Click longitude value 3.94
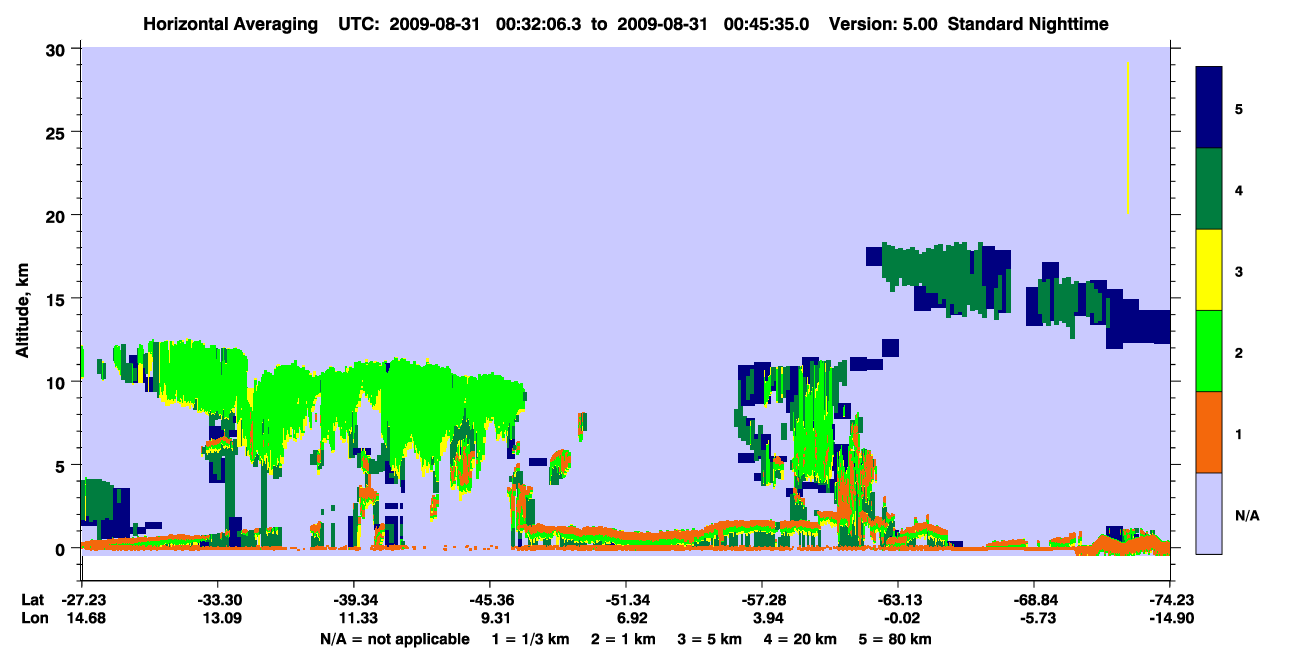 point(768,619)
